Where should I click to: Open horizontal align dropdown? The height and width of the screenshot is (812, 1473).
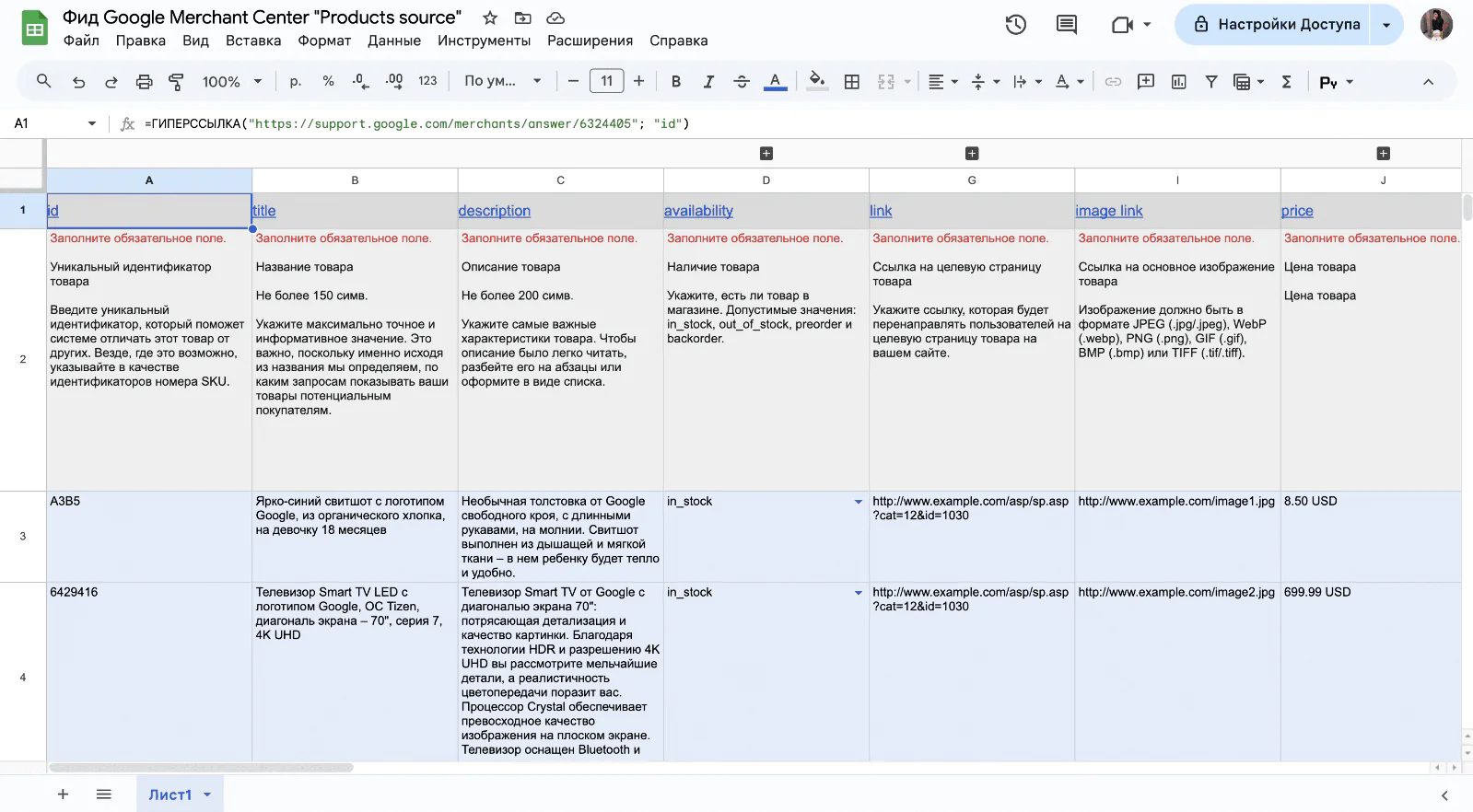(x=942, y=82)
